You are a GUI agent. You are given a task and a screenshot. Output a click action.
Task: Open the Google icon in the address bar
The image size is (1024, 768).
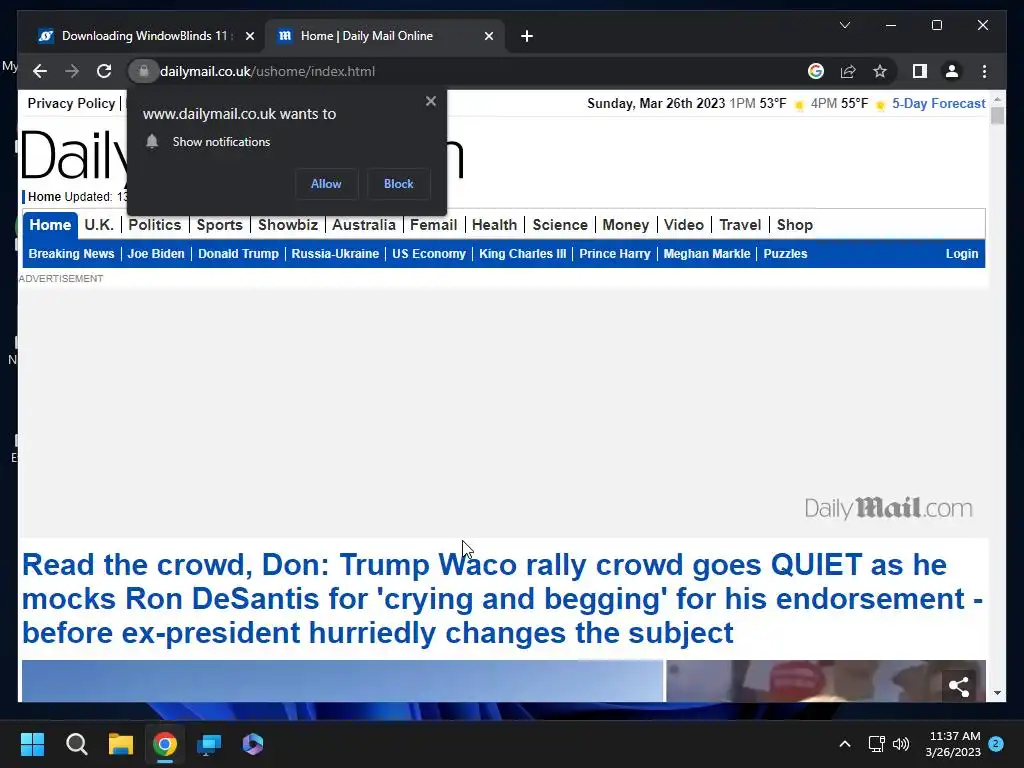pos(816,71)
